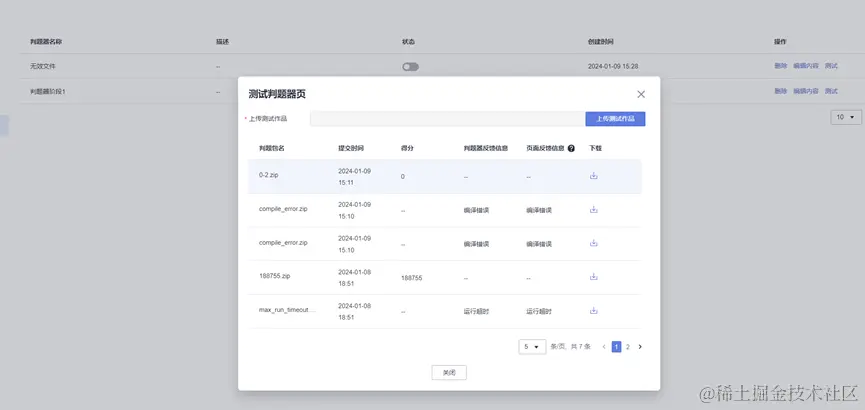Click the blue 上传测试作品 button

tap(615, 119)
